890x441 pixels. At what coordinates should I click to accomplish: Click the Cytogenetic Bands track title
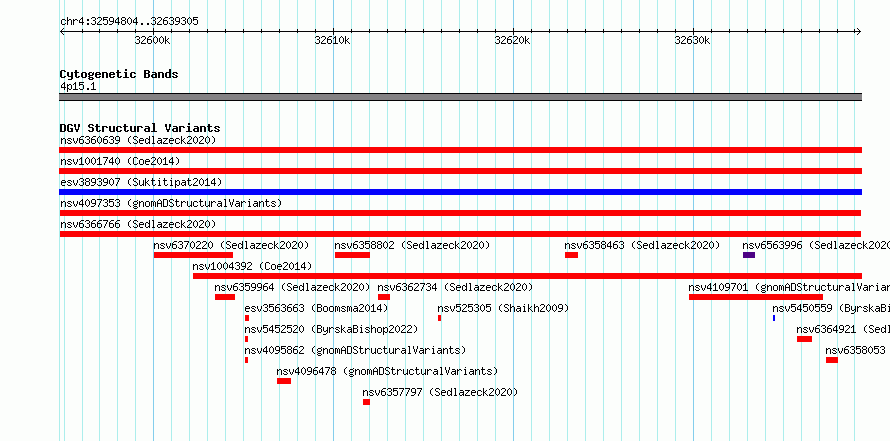pos(119,74)
